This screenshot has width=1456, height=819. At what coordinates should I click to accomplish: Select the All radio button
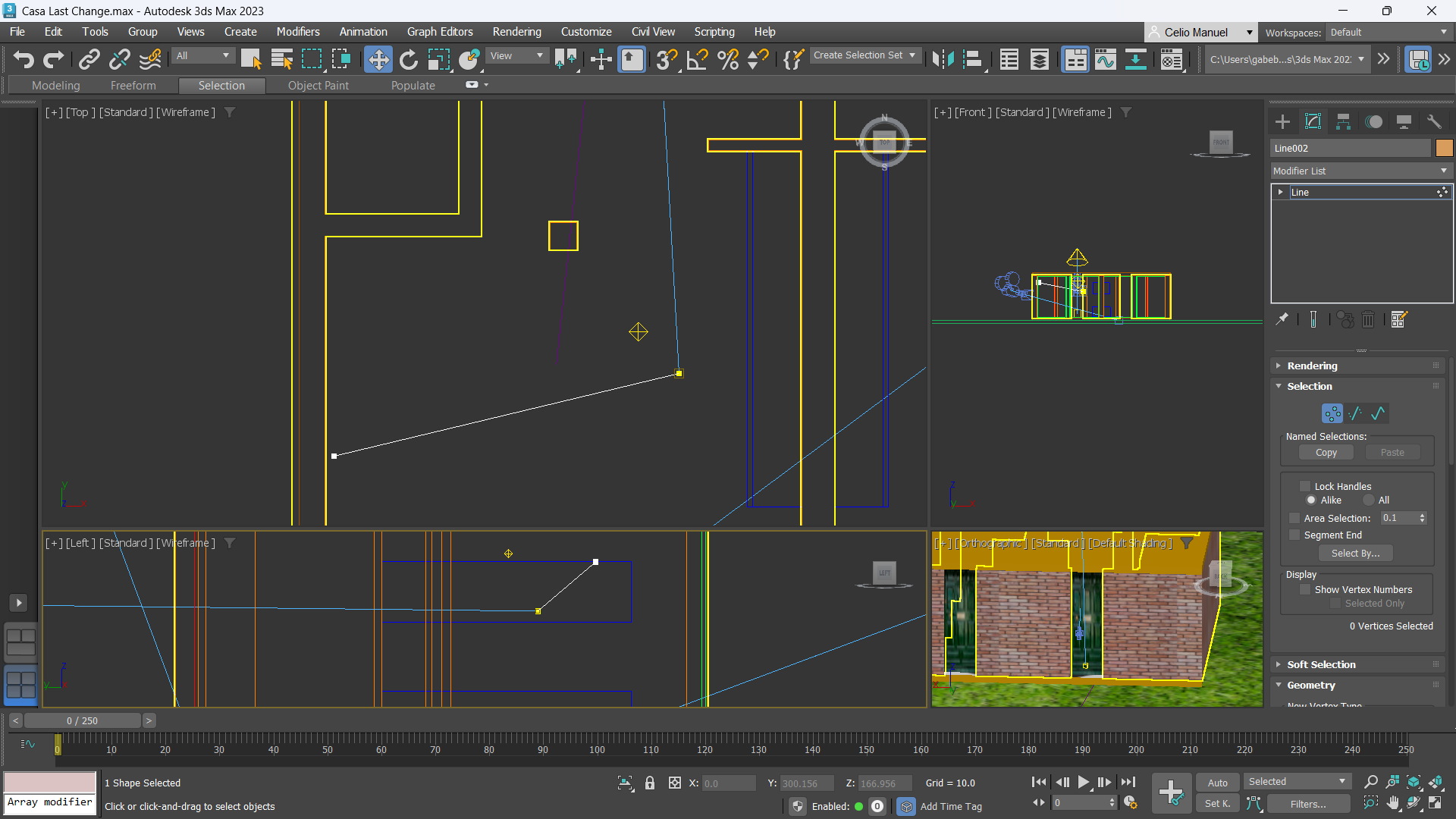tap(1369, 500)
